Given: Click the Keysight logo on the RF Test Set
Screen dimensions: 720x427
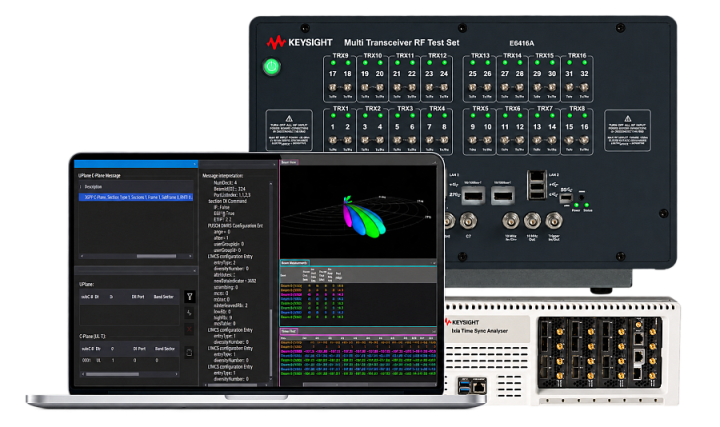Looking at the screenshot, I should pos(299,43).
